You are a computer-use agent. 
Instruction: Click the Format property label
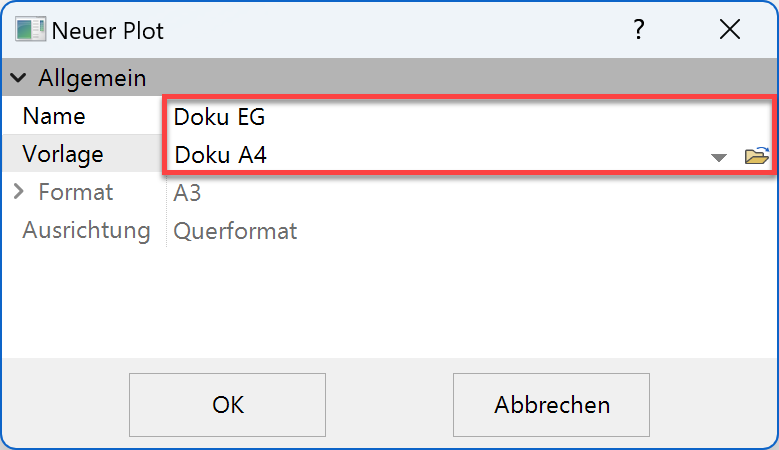[x=75, y=192]
